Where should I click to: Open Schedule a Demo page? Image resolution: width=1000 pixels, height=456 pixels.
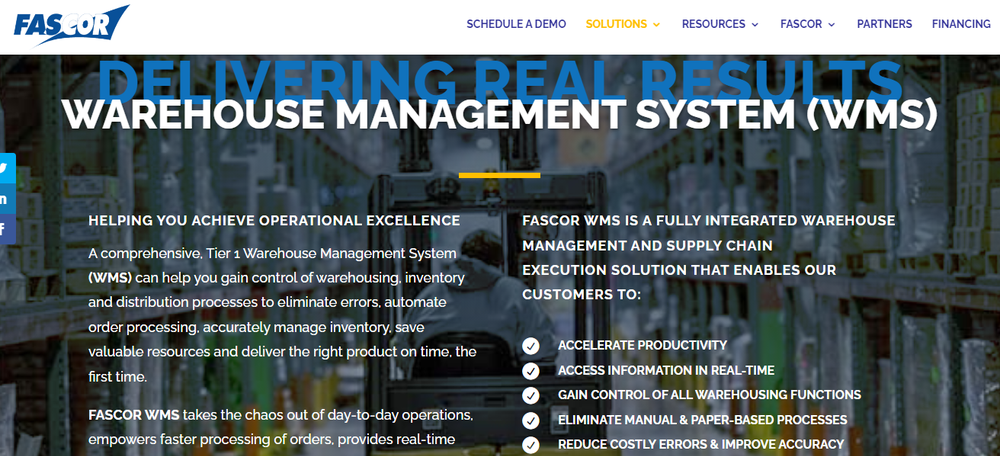516,24
